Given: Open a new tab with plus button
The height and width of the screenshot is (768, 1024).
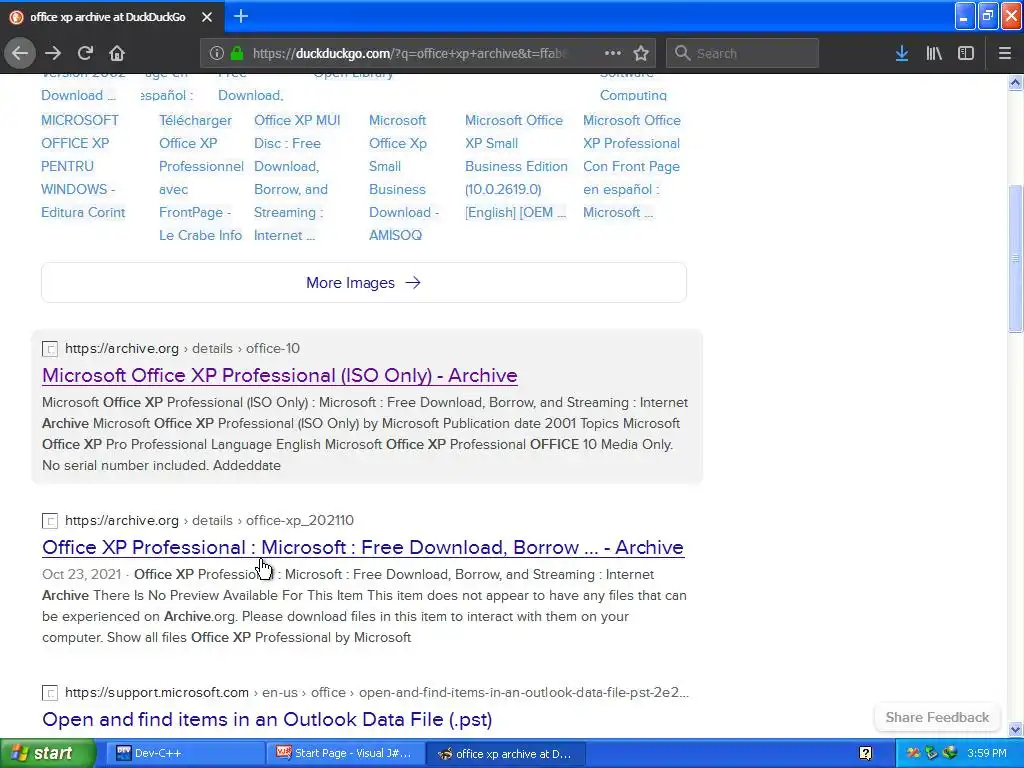Looking at the screenshot, I should [241, 16].
